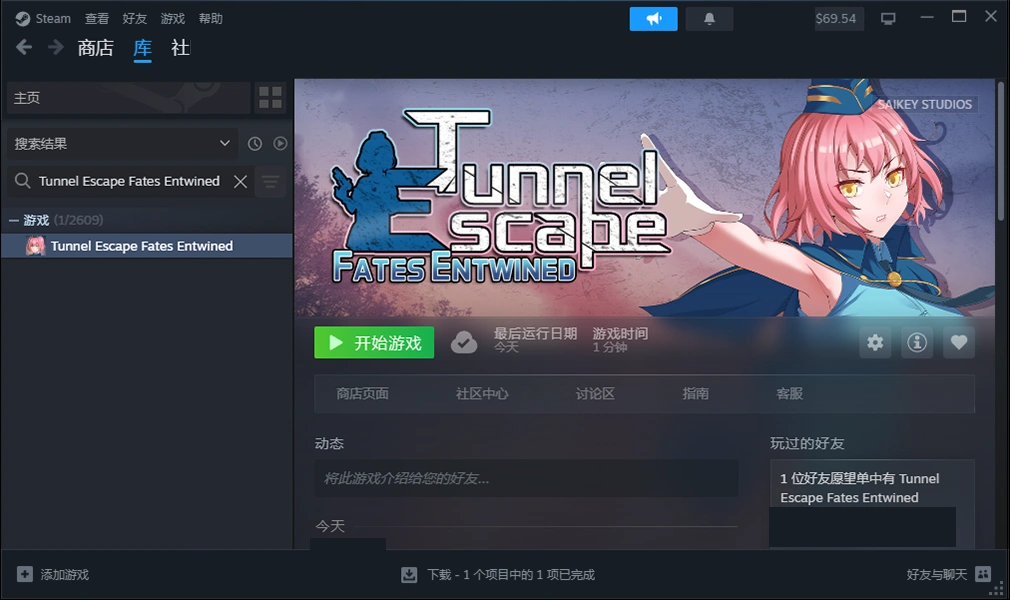Click the cloud sync status icon

464,342
